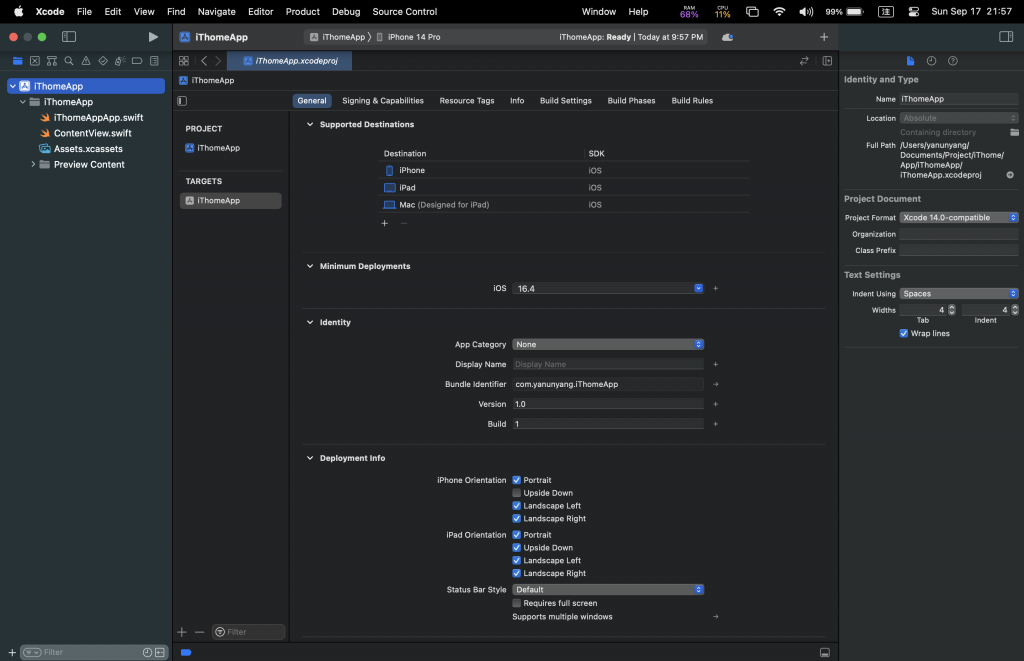The height and width of the screenshot is (661, 1024).
Task: Add an editor on the right icon
Action: pos(827,61)
